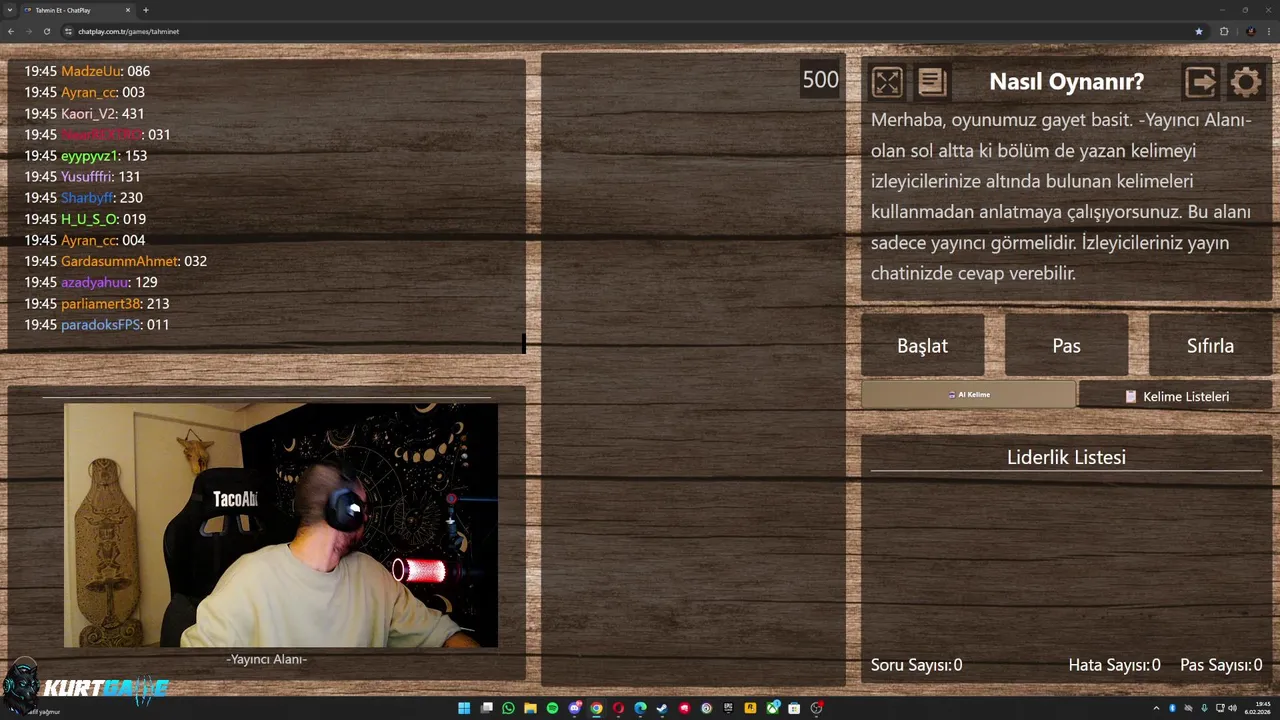Click the Nasıl Oynanır? heading
Viewport: 1280px width, 720px height.
[1066, 82]
